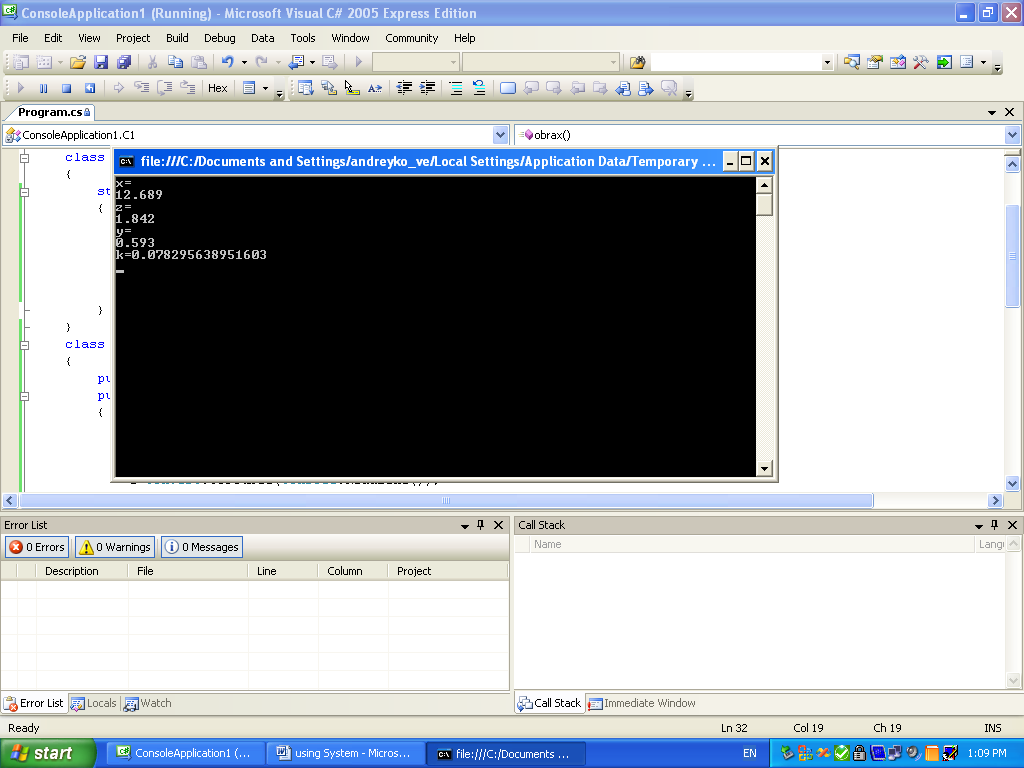Open the Tools menu
The image size is (1024, 768).
[302, 38]
